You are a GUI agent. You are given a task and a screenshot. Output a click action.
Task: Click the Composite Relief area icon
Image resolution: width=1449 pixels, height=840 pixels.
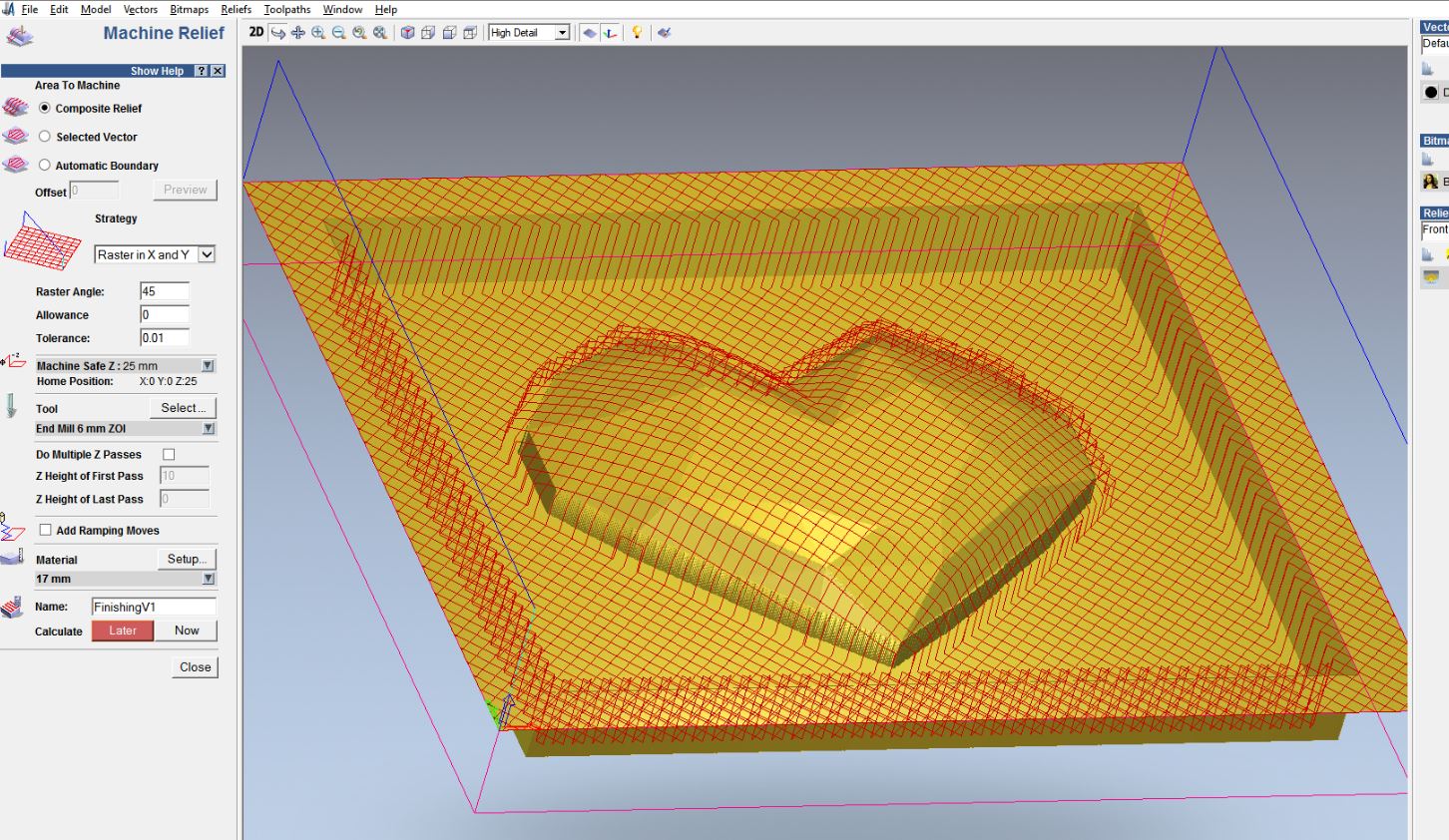point(16,107)
